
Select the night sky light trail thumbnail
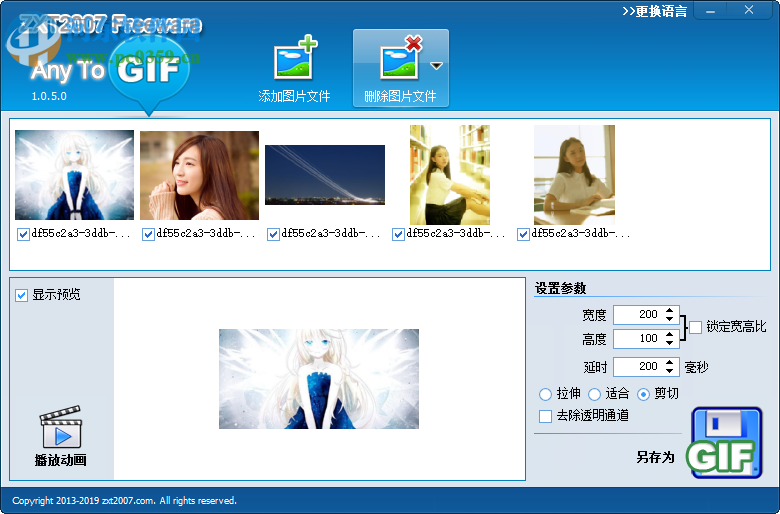pyautogui.click(x=325, y=175)
